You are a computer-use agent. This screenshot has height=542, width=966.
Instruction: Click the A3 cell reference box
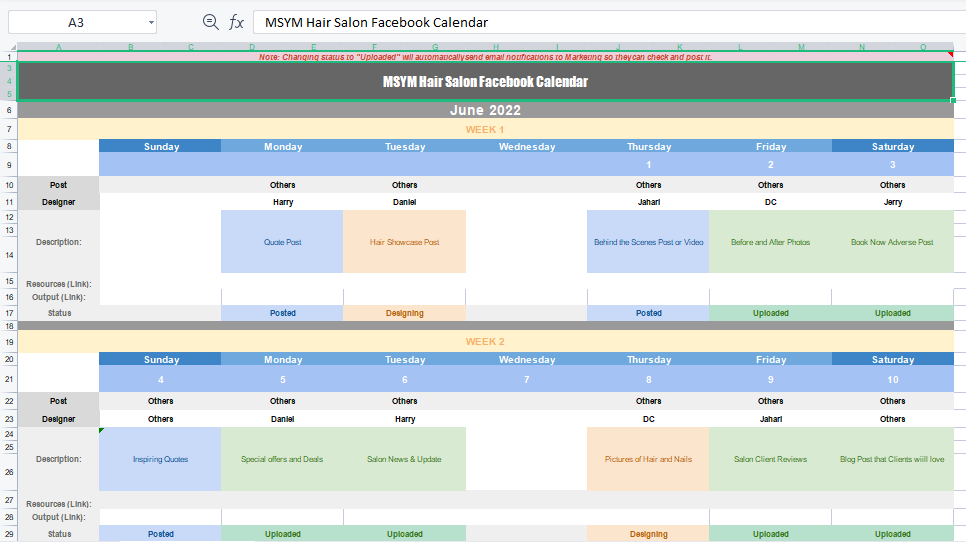click(x=76, y=23)
